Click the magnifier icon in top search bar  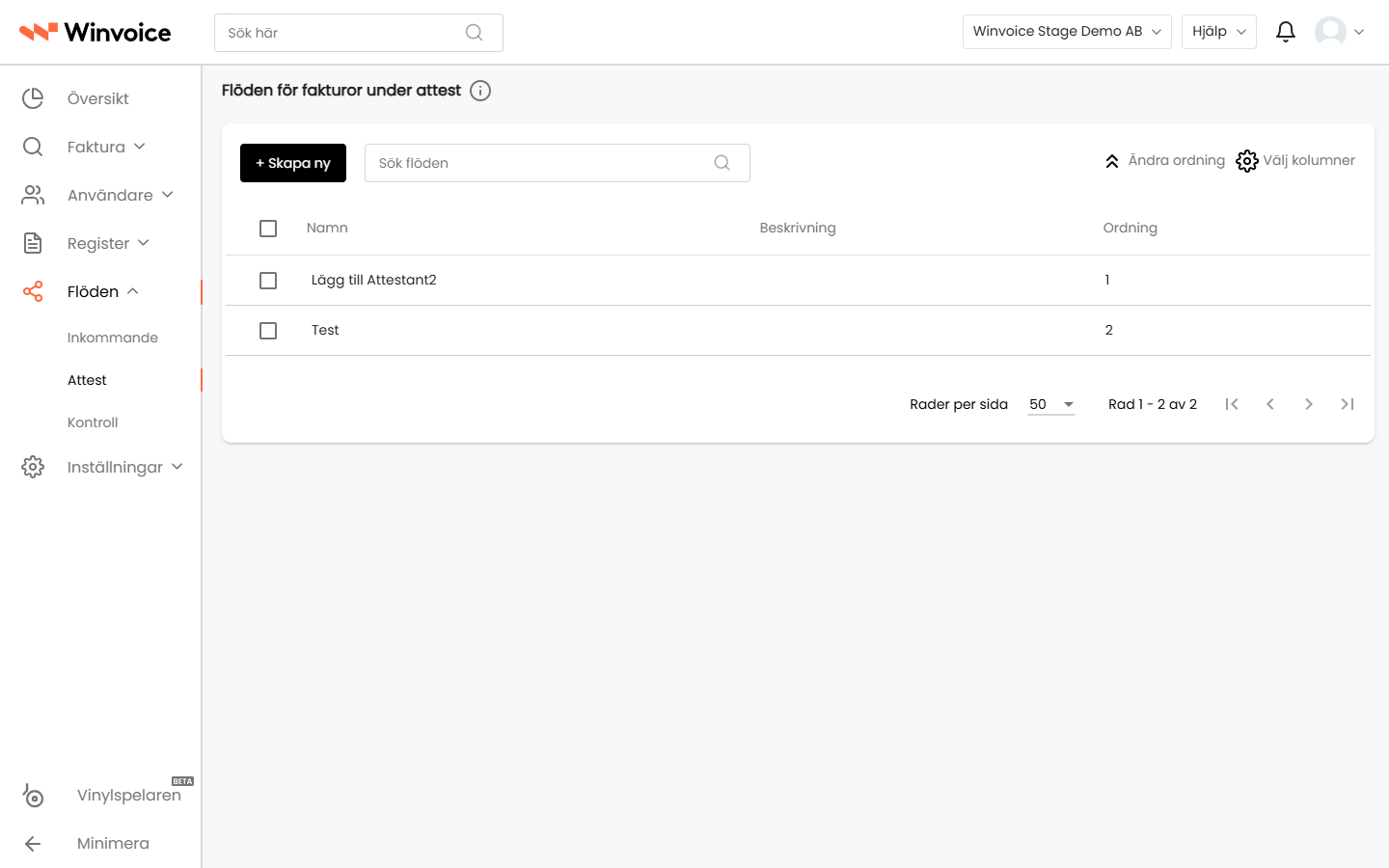click(x=474, y=33)
